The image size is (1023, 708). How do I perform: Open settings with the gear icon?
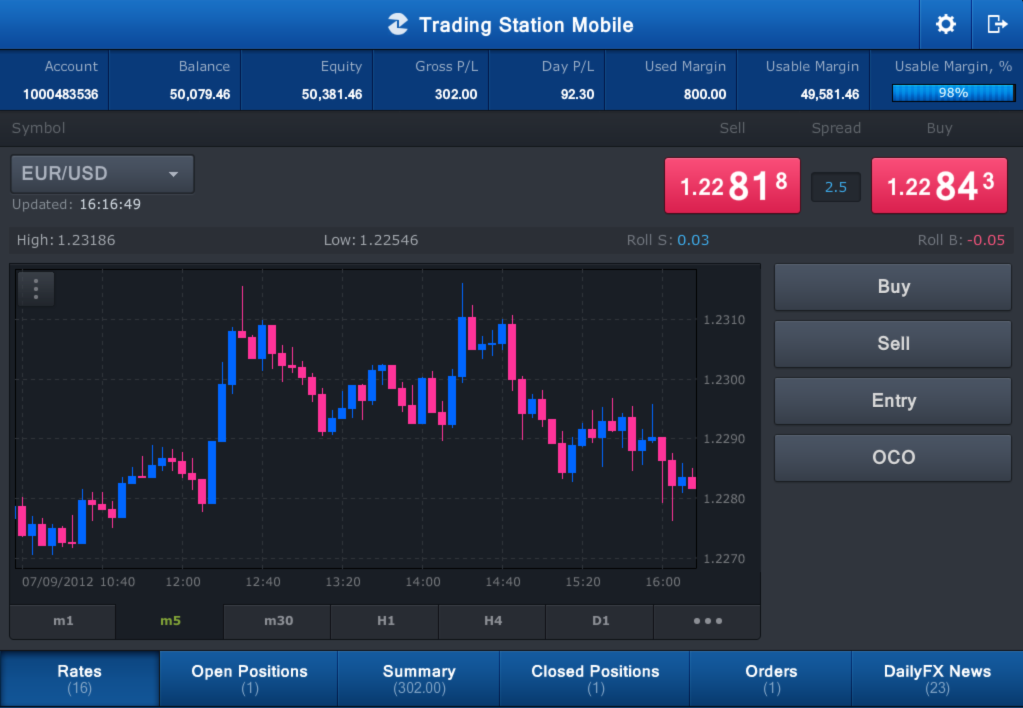[x=945, y=25]
